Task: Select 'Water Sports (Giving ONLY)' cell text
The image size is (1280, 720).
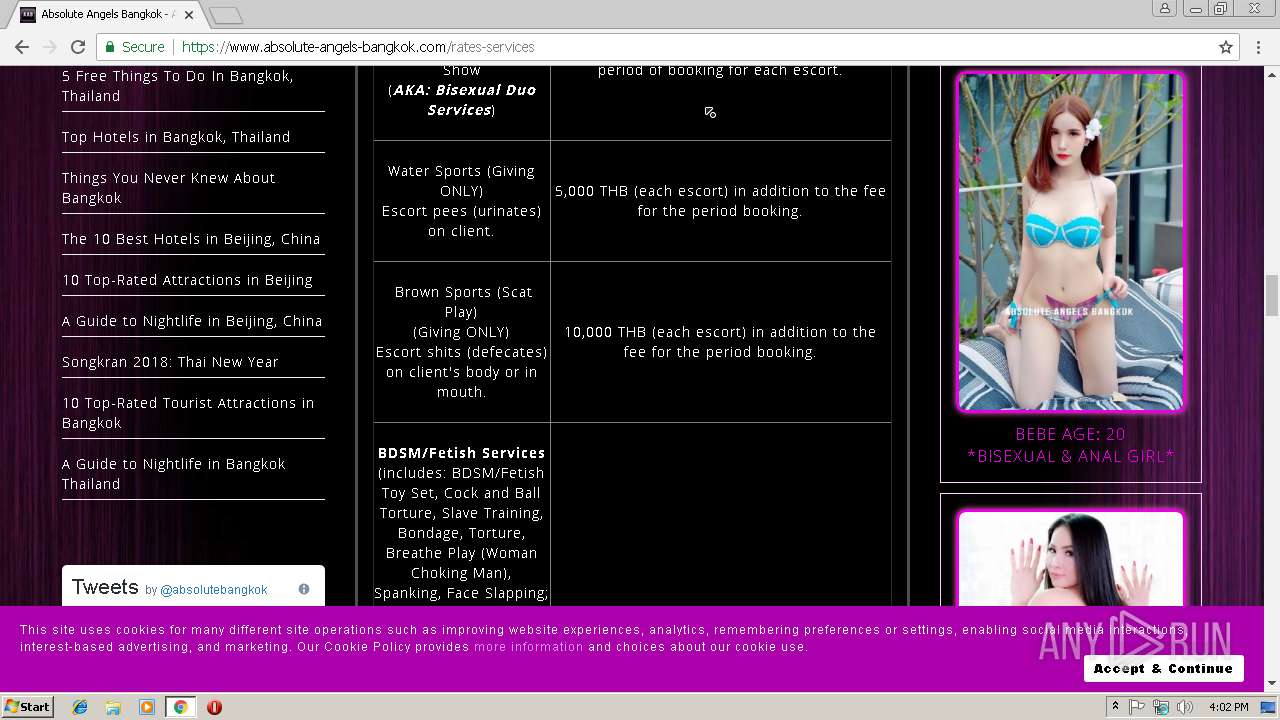Action: click(x=461, y=181)
